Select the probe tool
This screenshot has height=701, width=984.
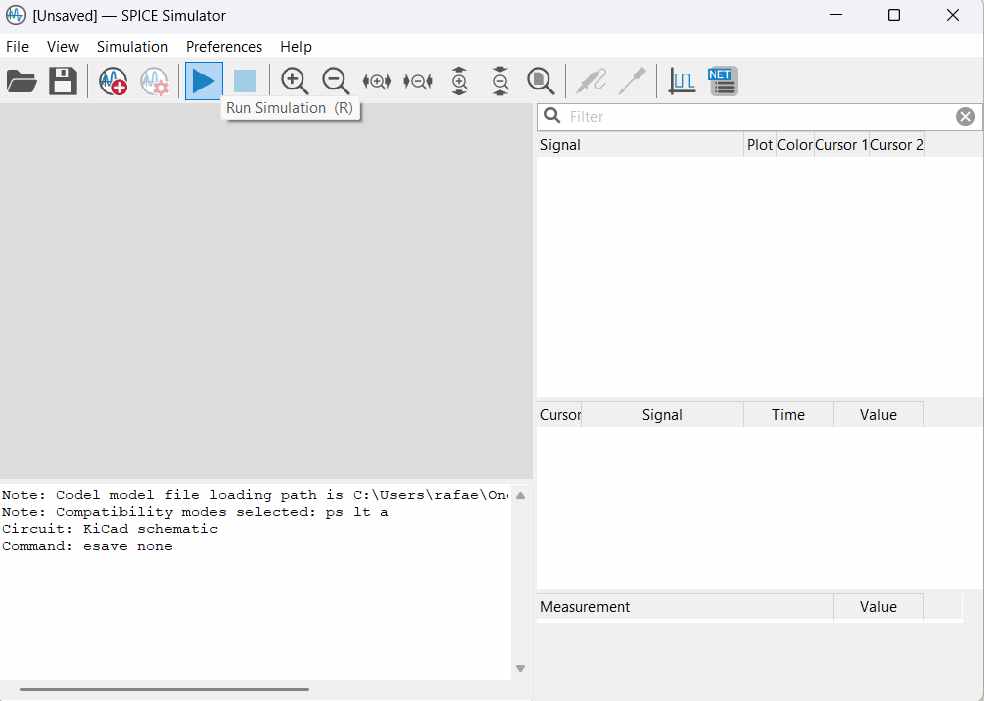click(x=591, y=82)
